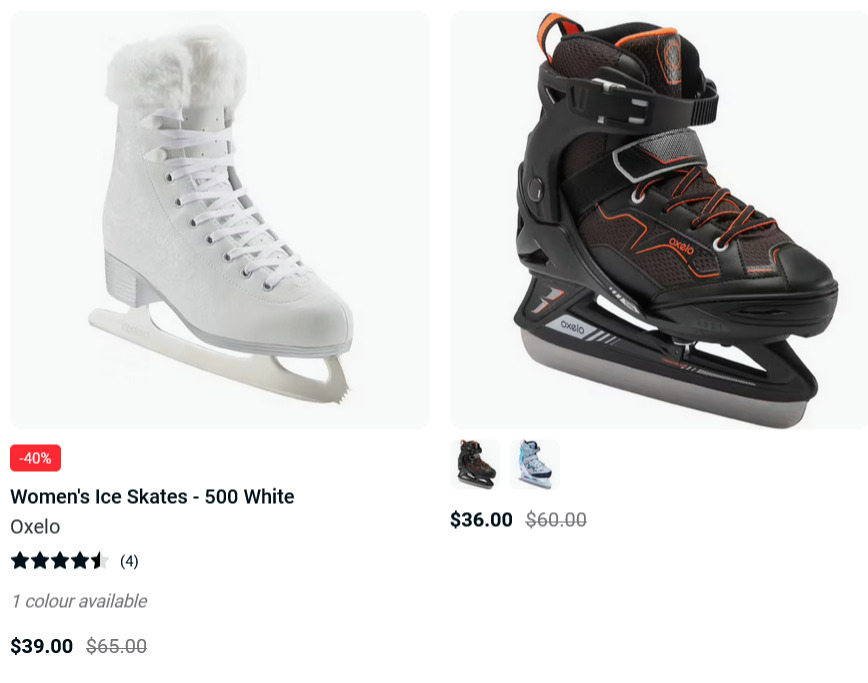Click the red -40% discount badge
This screenshot has height=683, width=868.
pos(35,458)
